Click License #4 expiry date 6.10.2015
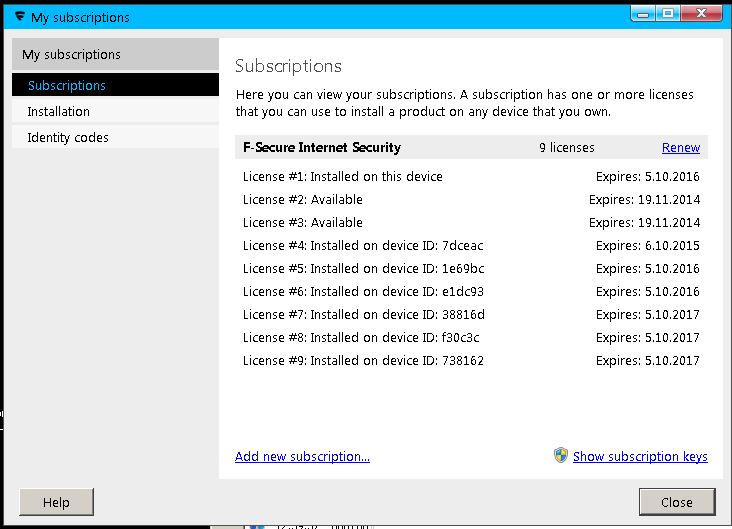Image resolution: width=732 pixels, height=529 pixels. click(648, 246)
